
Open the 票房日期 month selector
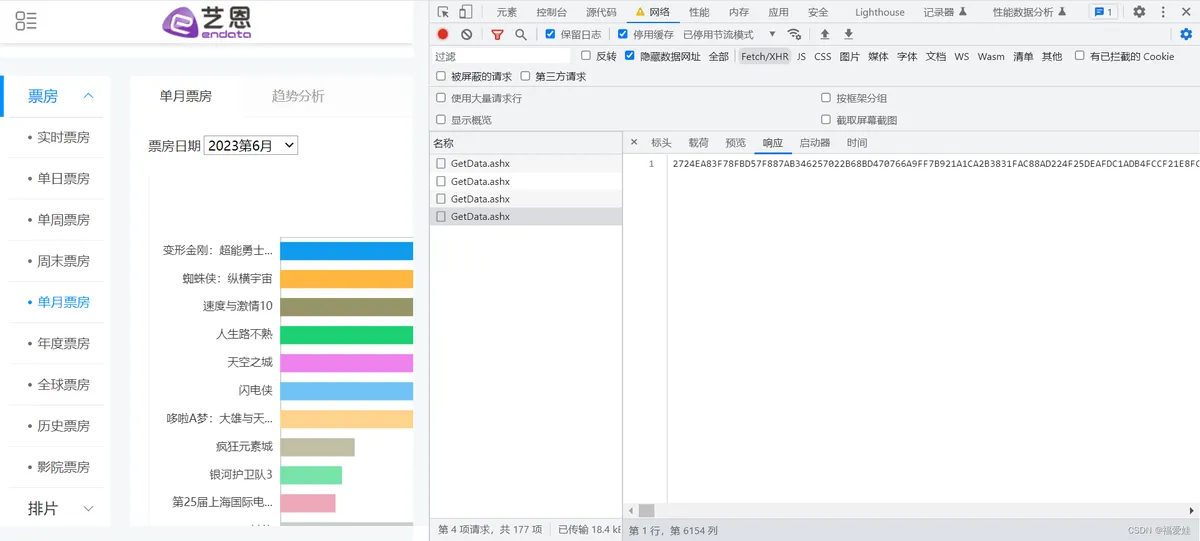tap(251, 145)
